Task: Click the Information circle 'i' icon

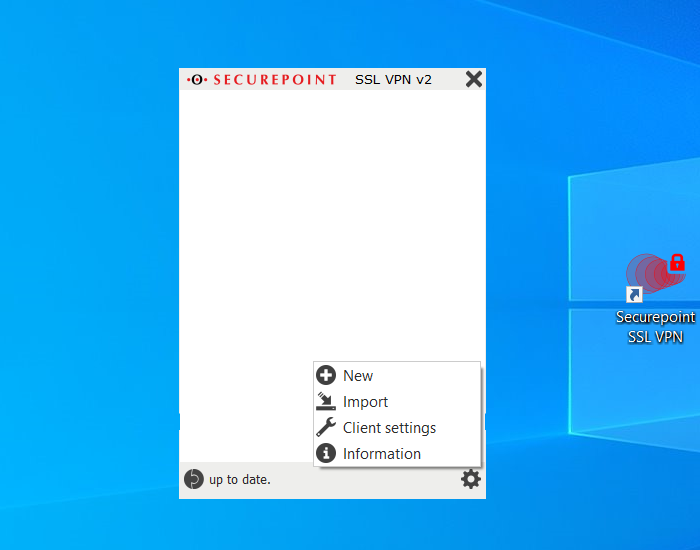Action: [x=326, y=454]
